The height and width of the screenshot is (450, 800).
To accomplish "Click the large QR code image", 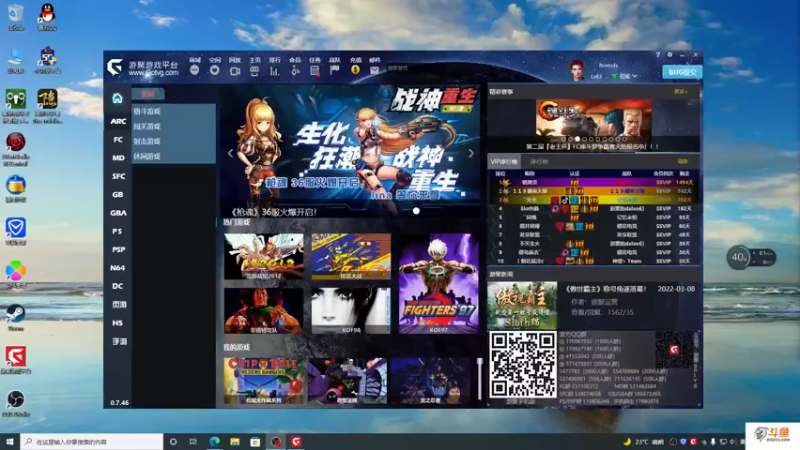I will click(522, 364).
